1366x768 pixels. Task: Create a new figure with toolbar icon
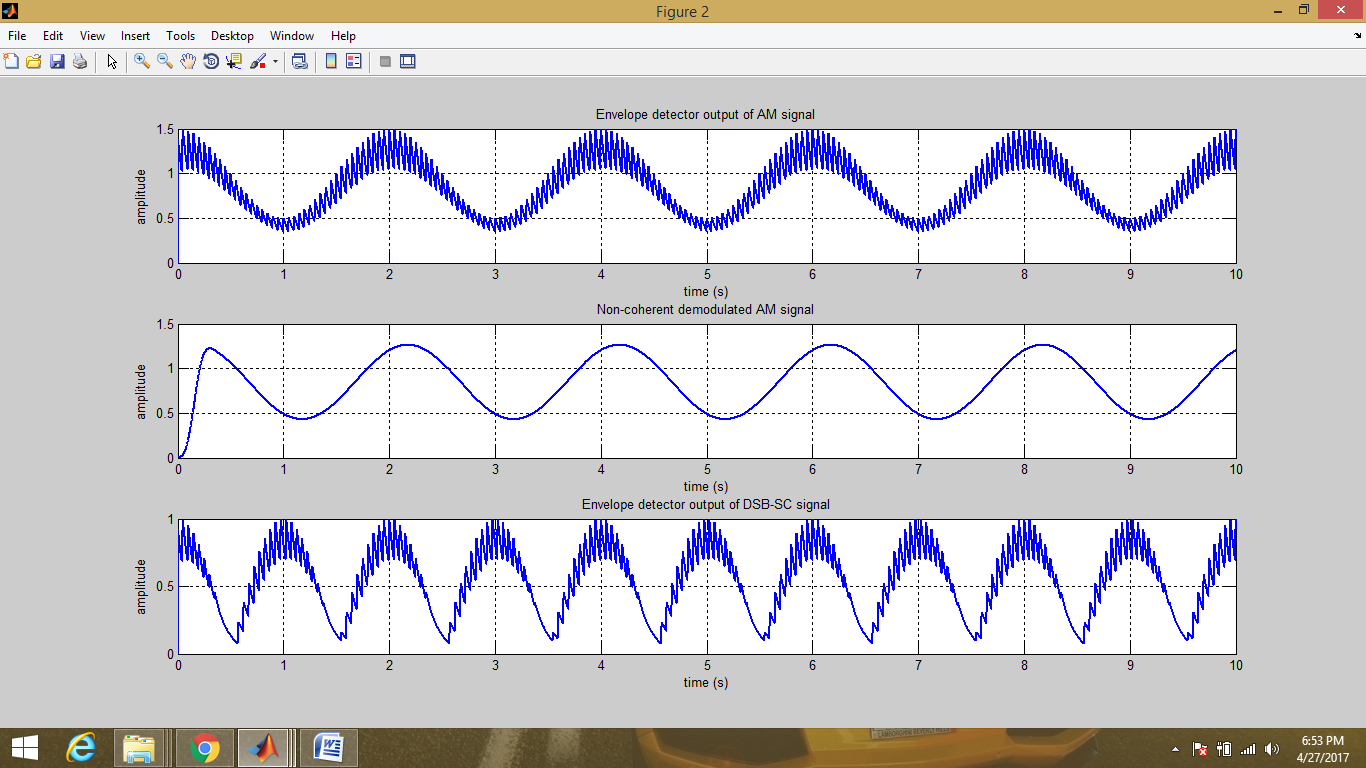point(11,61)
